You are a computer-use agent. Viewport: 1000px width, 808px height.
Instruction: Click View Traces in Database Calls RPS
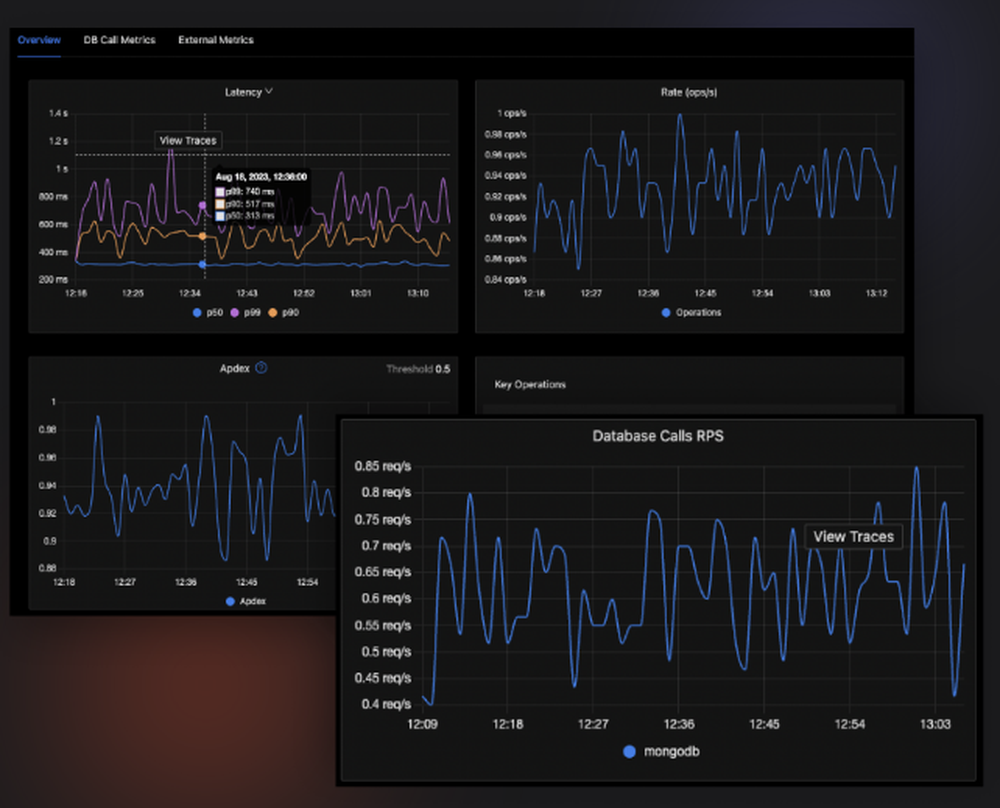[853, 537]
